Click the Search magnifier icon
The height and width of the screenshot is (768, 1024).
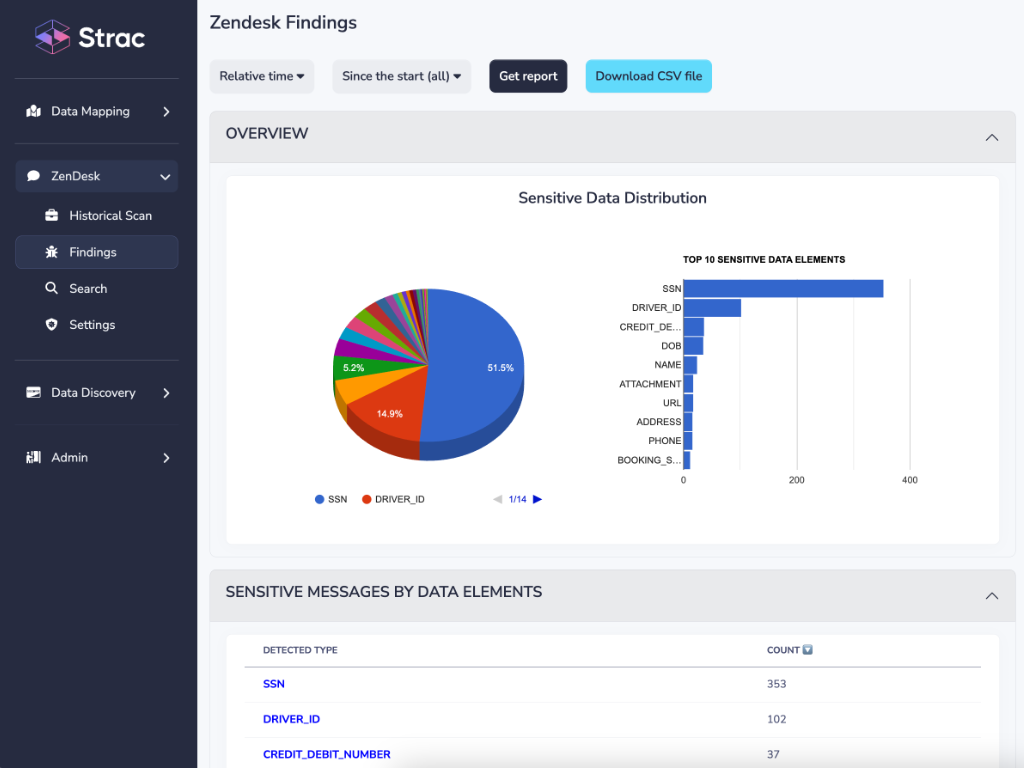click(x=52, y=288)
